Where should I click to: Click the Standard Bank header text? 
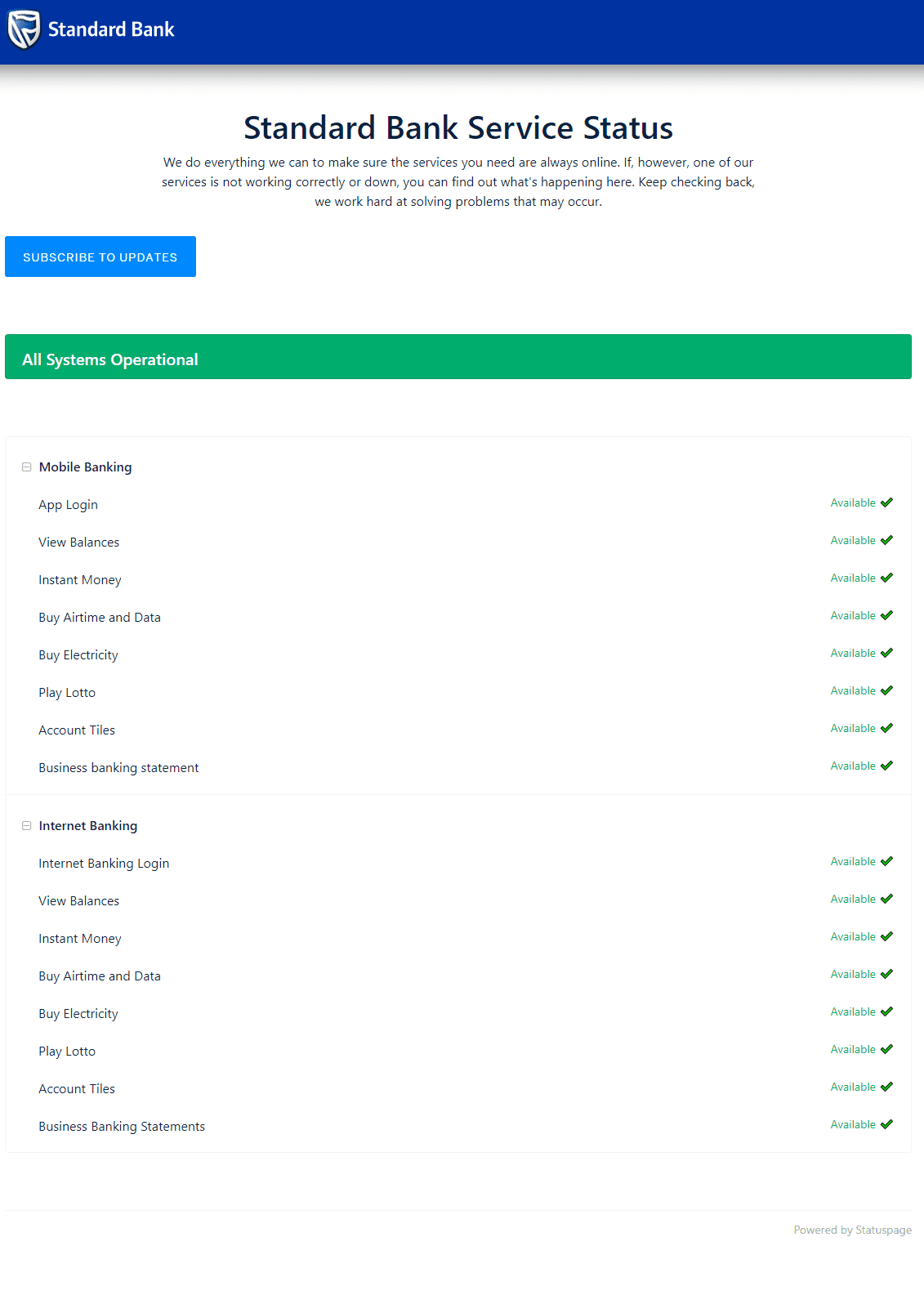click(x=111, y=29)
